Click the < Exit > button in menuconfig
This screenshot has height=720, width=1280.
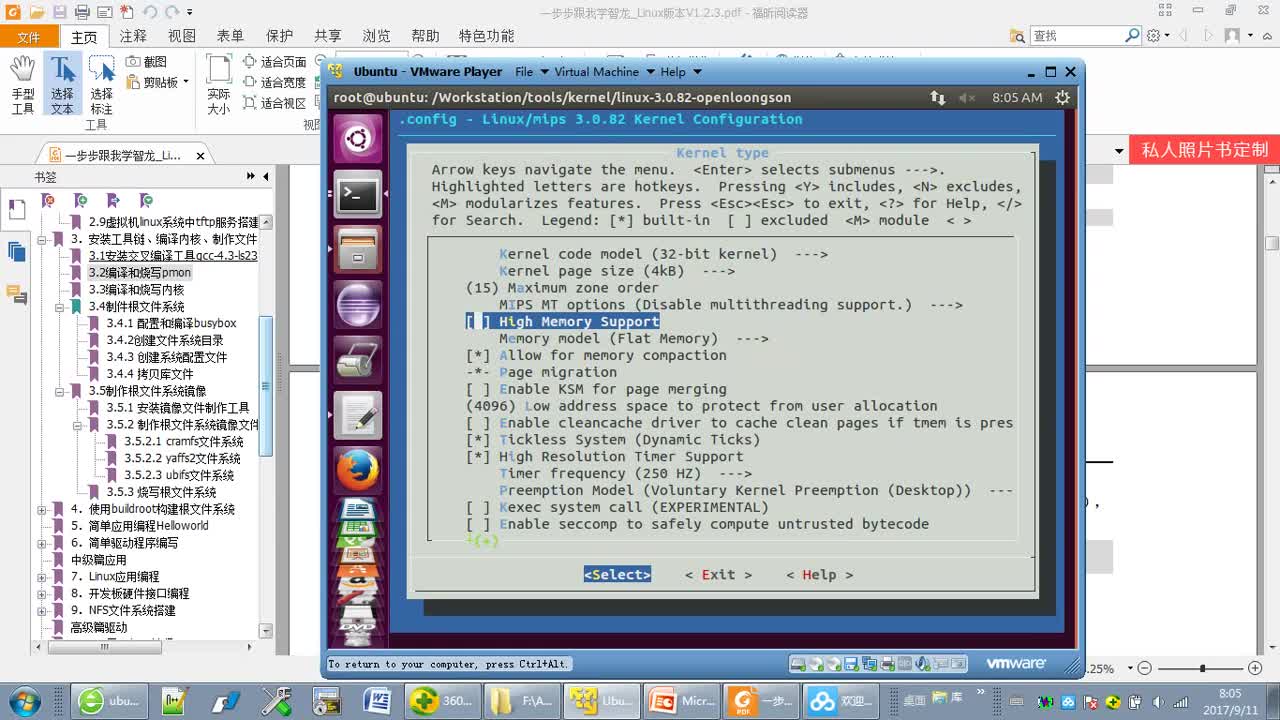[x=718, y=575]
